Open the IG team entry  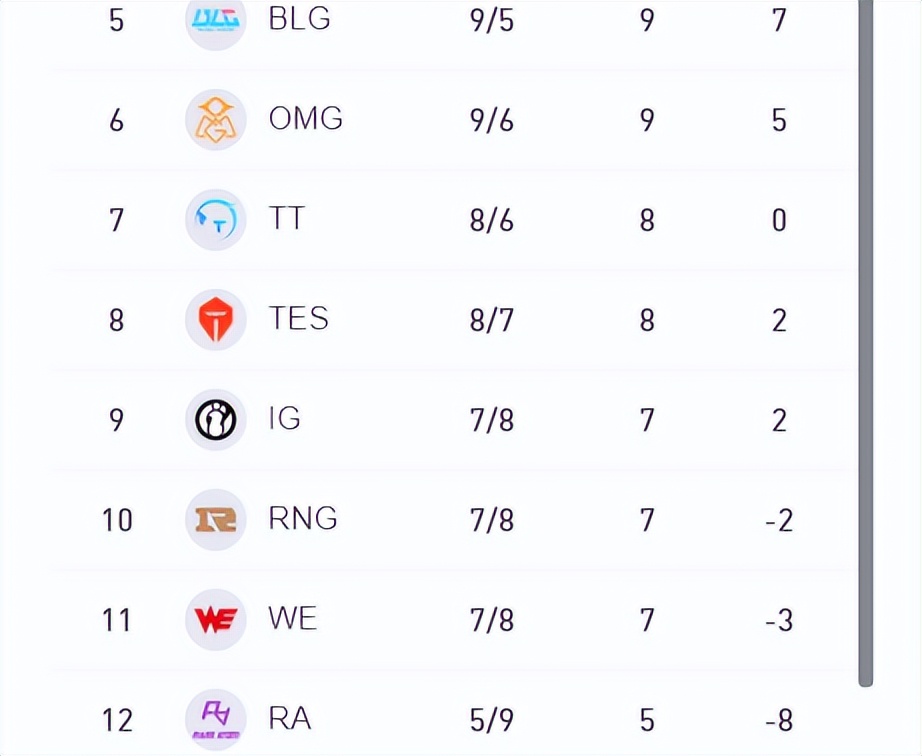pos(284,419)
